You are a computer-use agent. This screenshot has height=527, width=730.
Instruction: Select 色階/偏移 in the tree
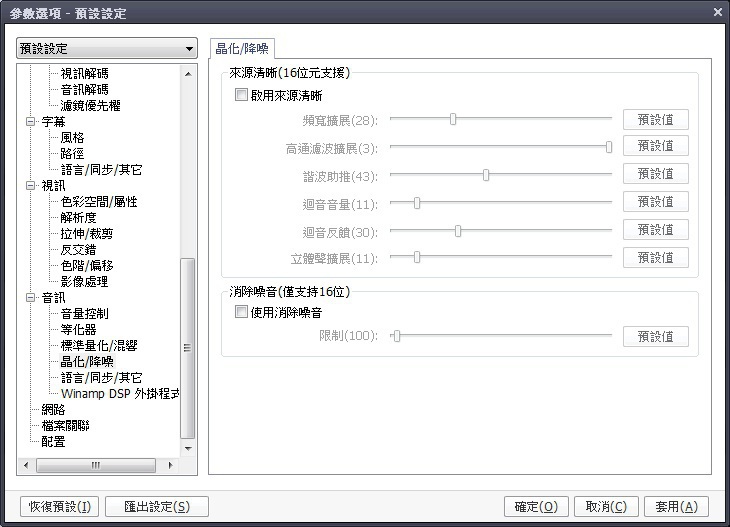87,265
